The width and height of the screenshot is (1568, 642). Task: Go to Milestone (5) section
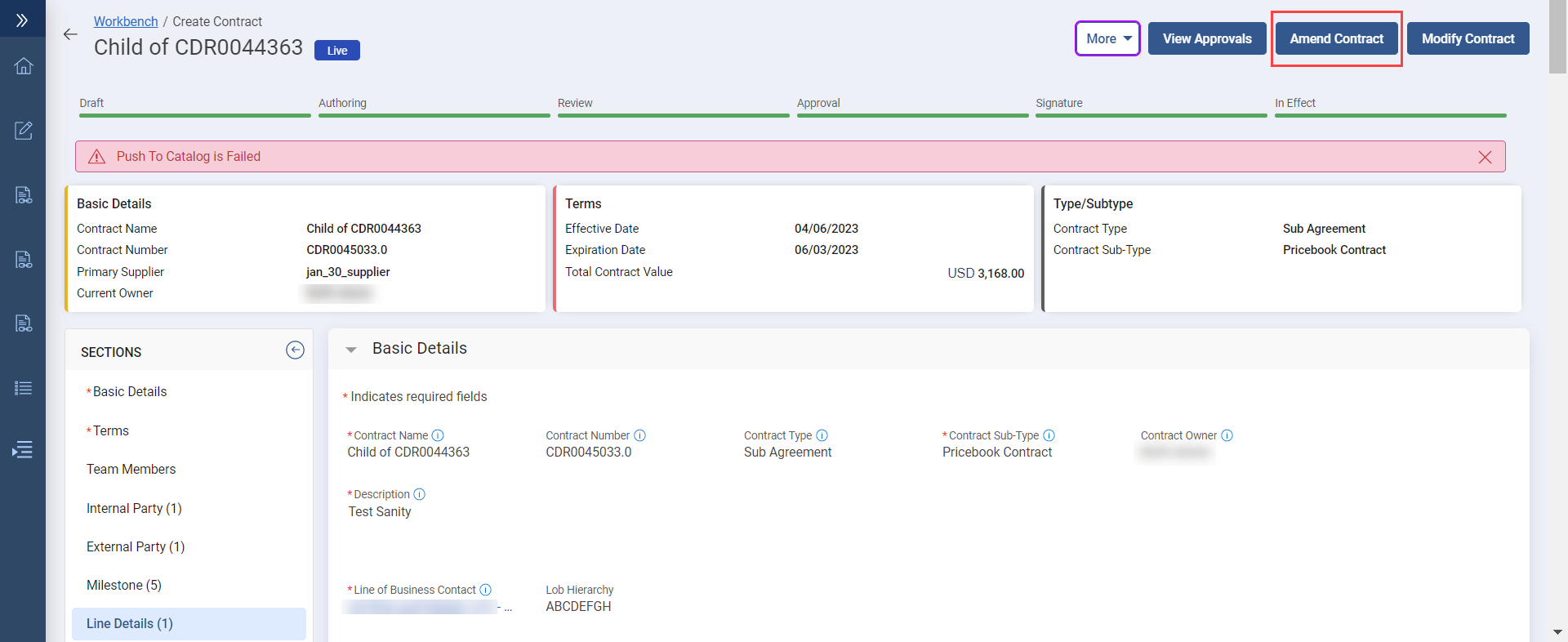124,585
